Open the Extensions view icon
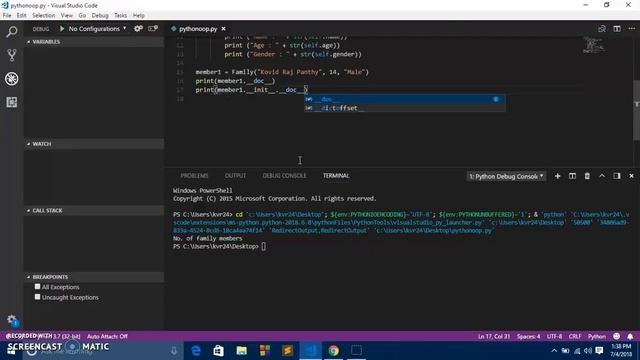Viewport: 640px width, 360px height. 11,102
